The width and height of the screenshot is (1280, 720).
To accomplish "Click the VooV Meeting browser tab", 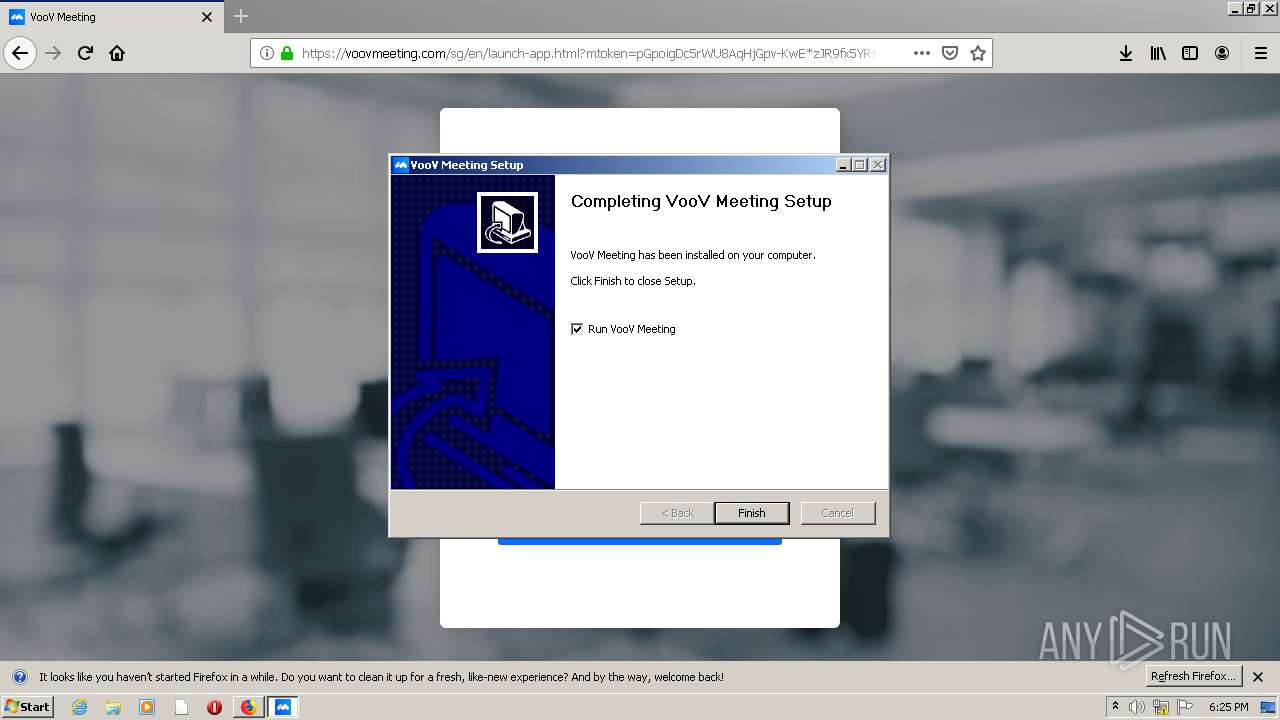I will (111, 17).
